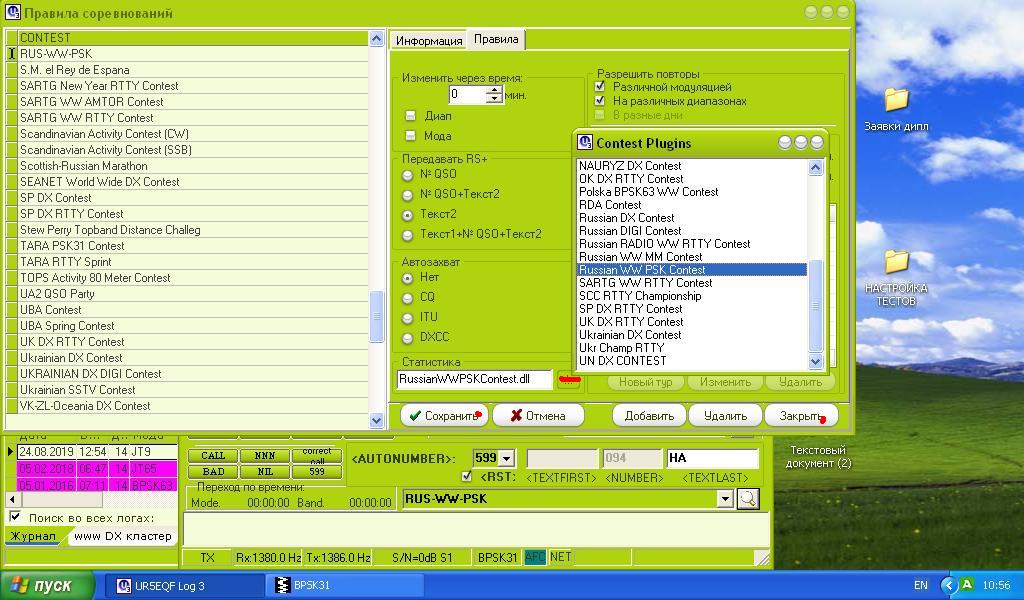Open the НАСТРОЙКА ТЕСТОВ desktop folder

pyautogui.click(x=896, y=262)
